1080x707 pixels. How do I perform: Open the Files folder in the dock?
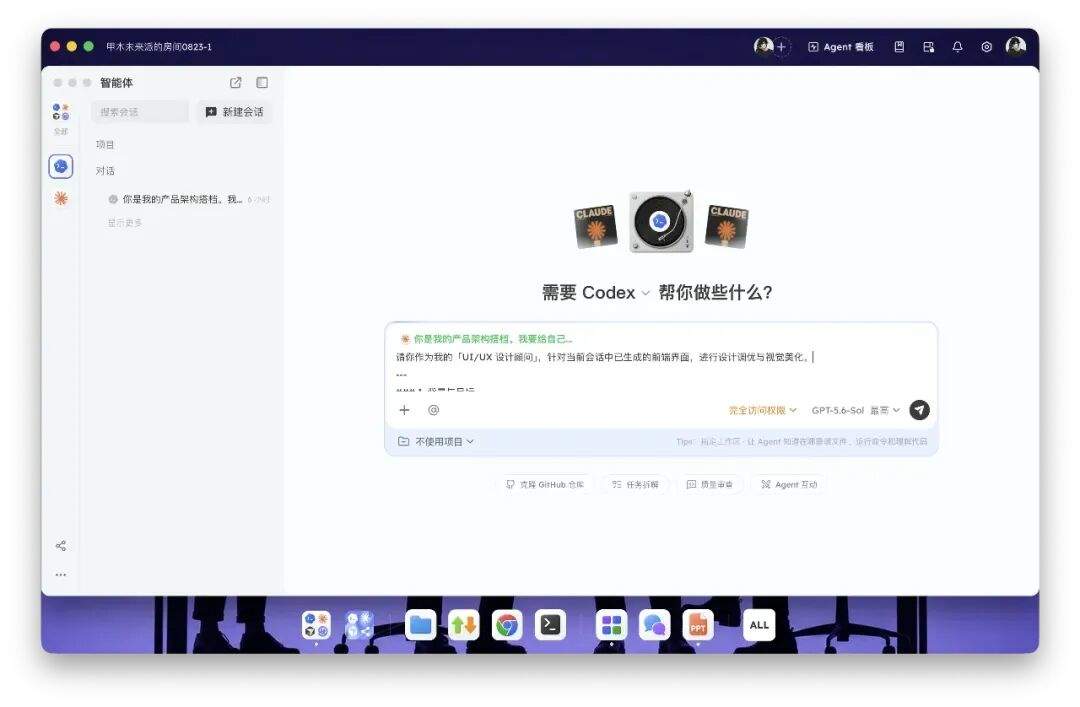[420, 626]
